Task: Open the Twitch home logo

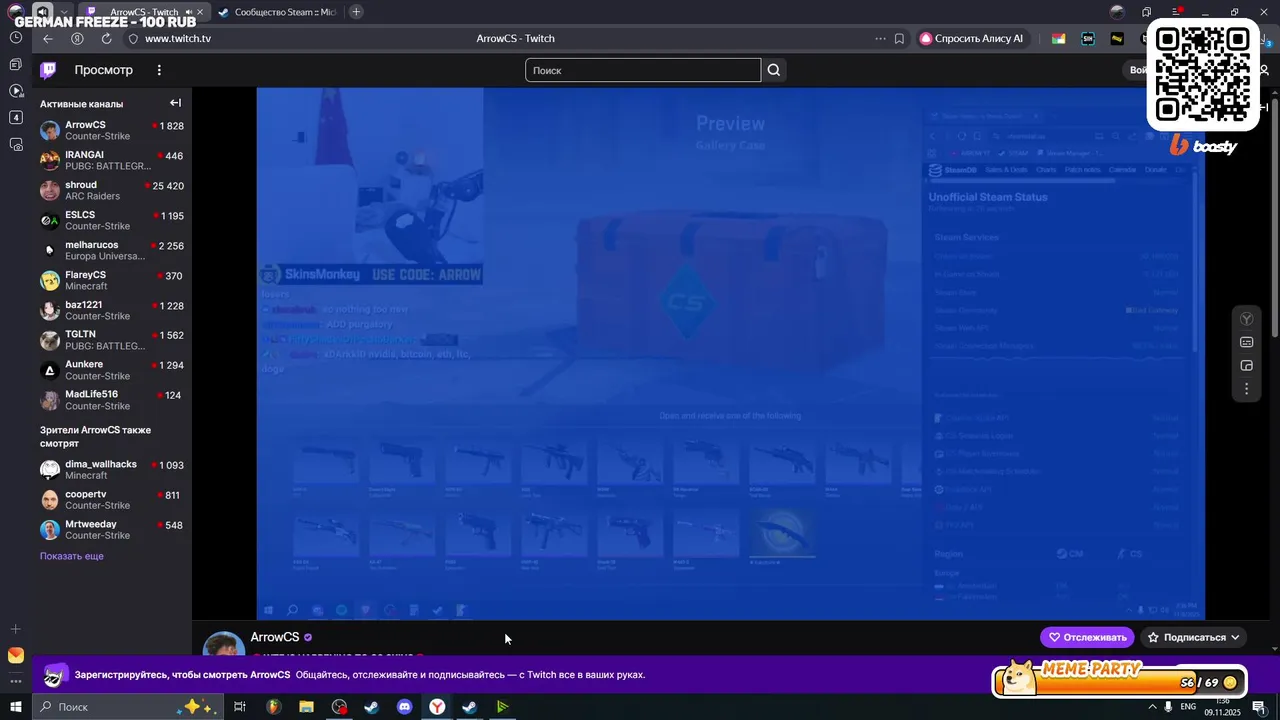Action: 48,70
